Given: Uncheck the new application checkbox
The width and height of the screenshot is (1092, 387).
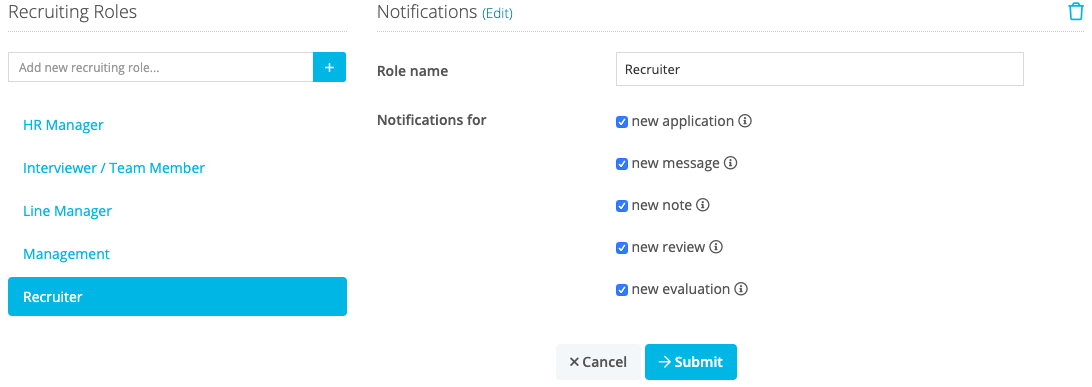Looking at the screenshot, I should (x=622, y=122).
